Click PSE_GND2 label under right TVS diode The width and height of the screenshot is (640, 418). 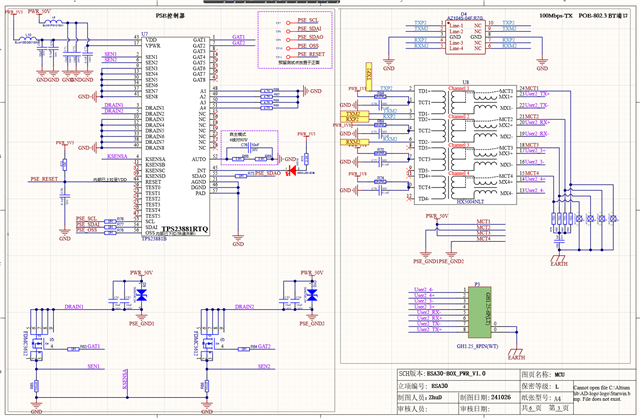pos(312,323)
